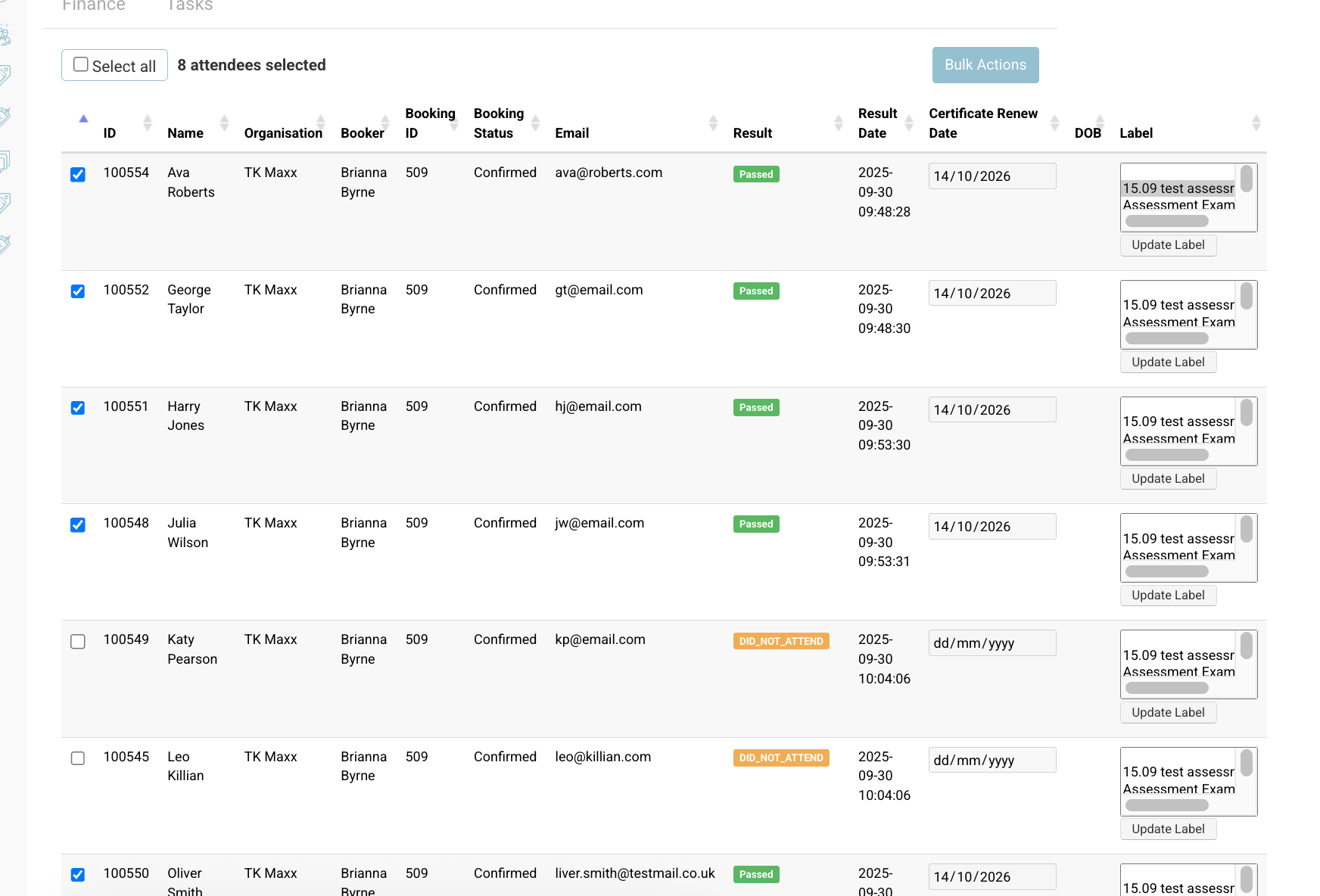Expand the Result column sort options

[x=838, y=122]
